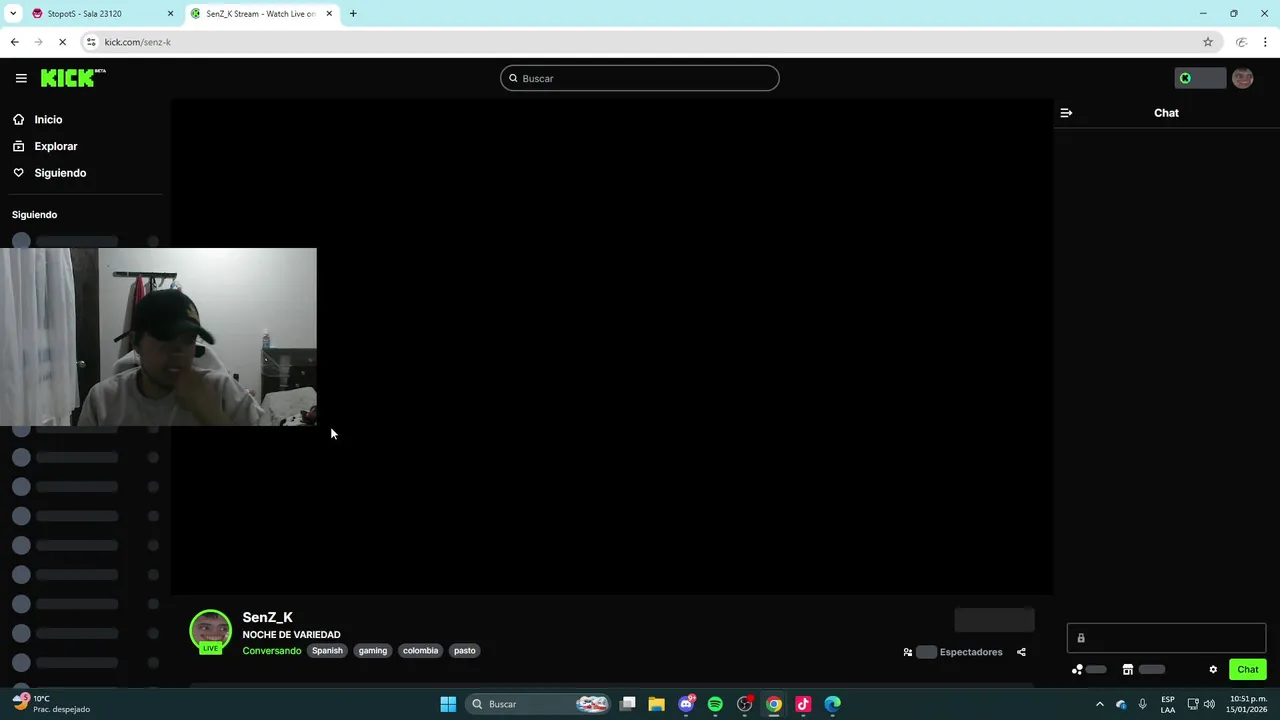The width and height of the screenshot is (1280, 720).
Task: Open the tab search dropdown arrow
Action: tap(13, 14)
